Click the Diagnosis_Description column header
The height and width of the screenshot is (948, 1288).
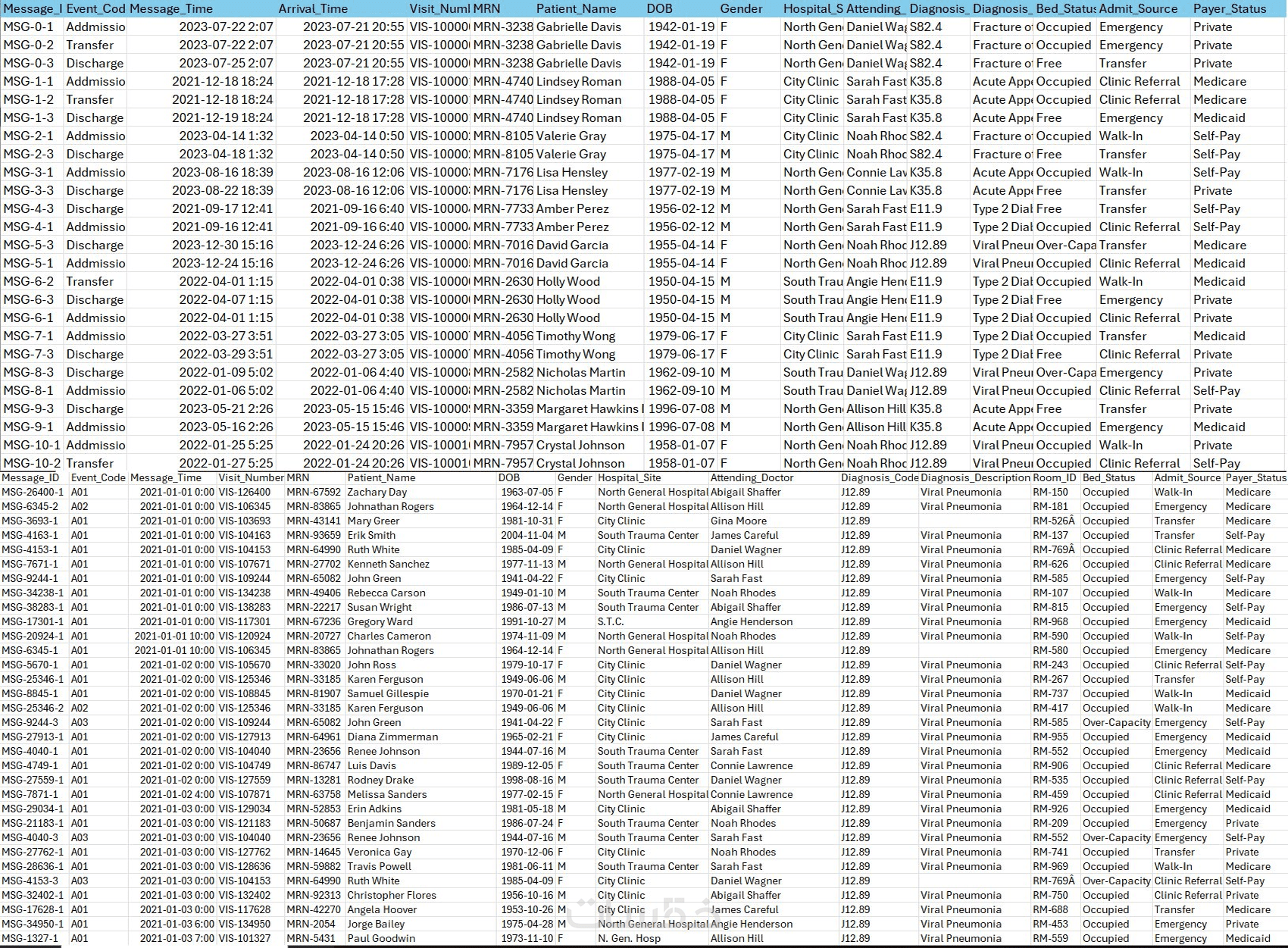[x=975, y=477]
